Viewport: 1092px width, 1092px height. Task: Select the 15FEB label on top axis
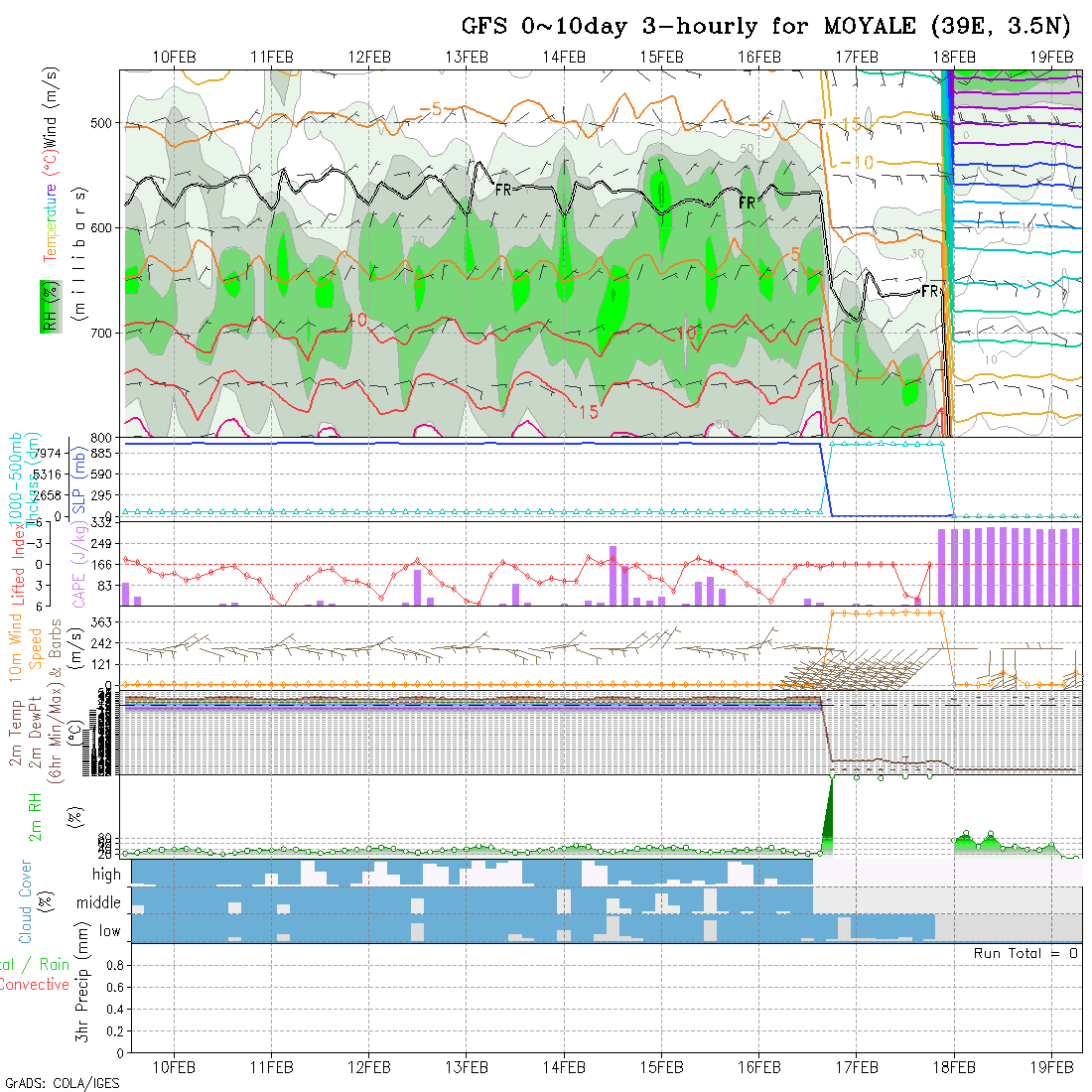[x=661, y=58]
